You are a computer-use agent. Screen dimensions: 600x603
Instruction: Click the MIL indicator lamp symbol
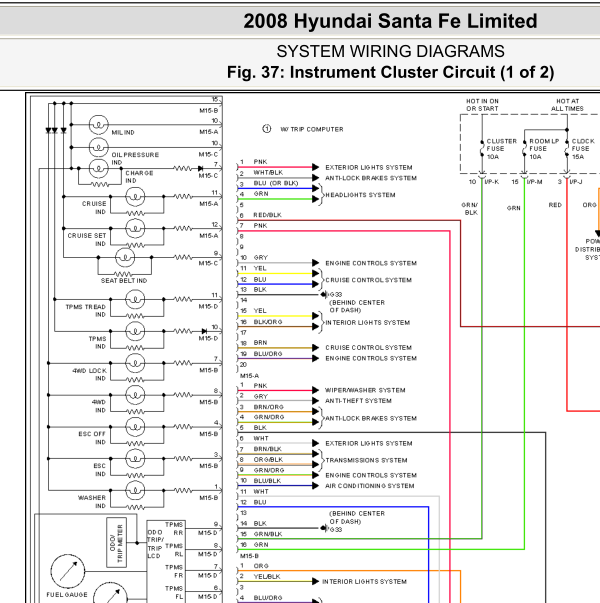[x=99, y=125]
